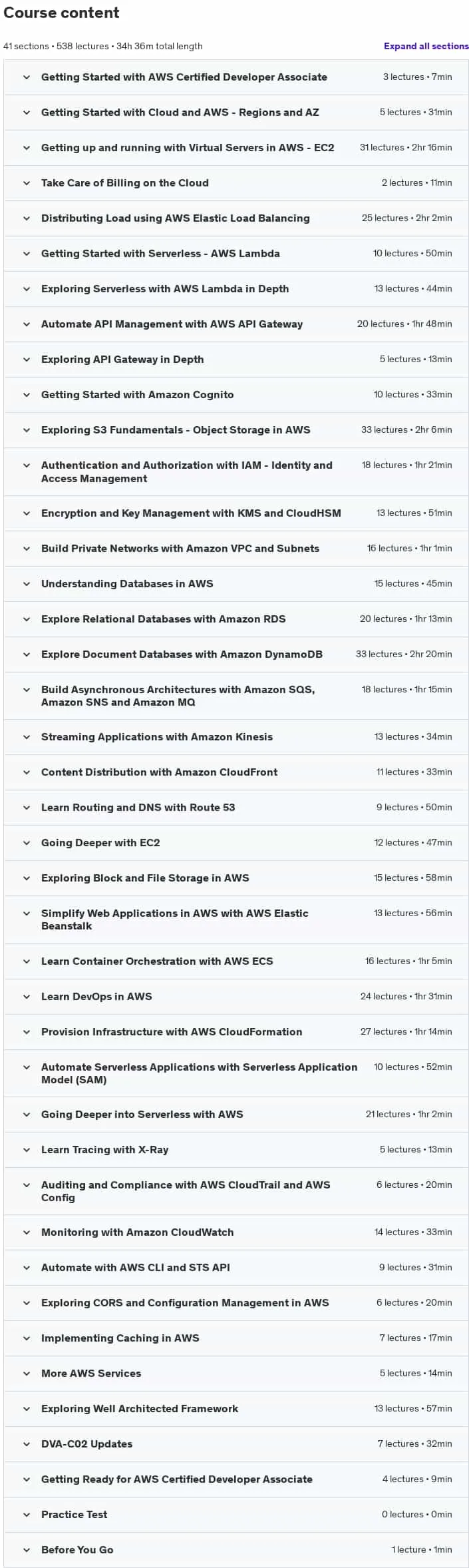Expand Explore Document Databases with Amazon DynamoDB
469x1568 pixels.
236,654
